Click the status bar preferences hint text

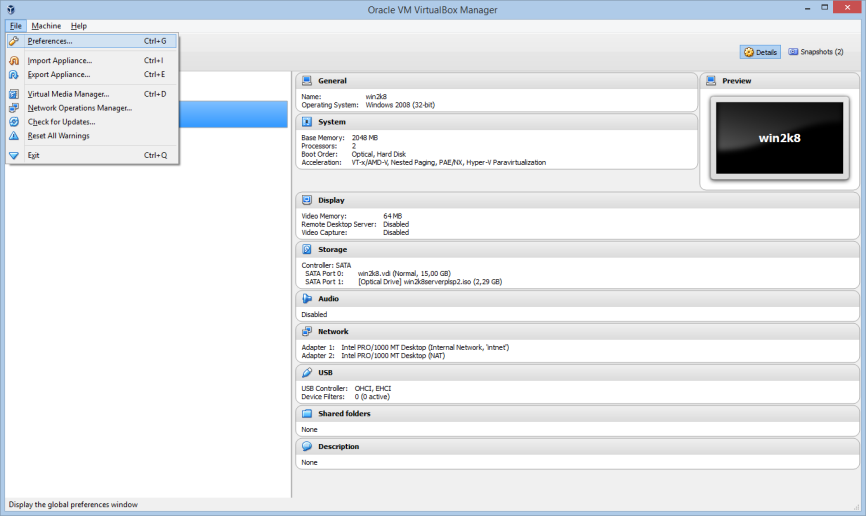point(73,504)
